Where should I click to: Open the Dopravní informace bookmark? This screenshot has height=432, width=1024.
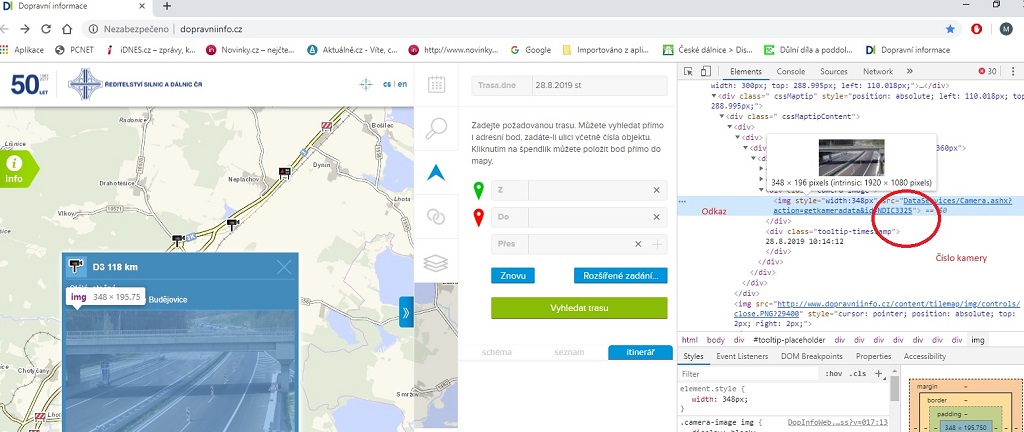[x=908, y=50]
